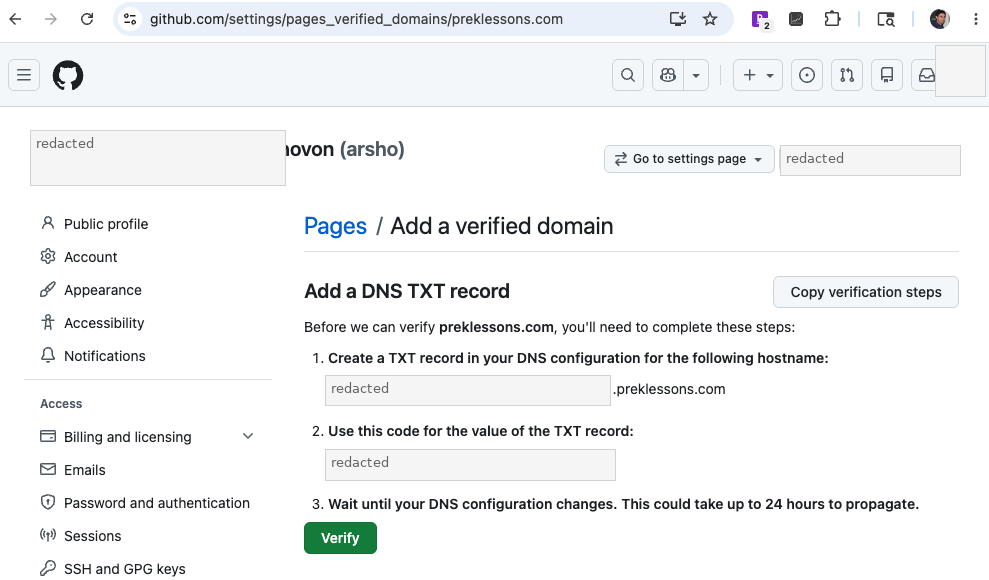Click Copy verification steps button

tap(865, 292)
